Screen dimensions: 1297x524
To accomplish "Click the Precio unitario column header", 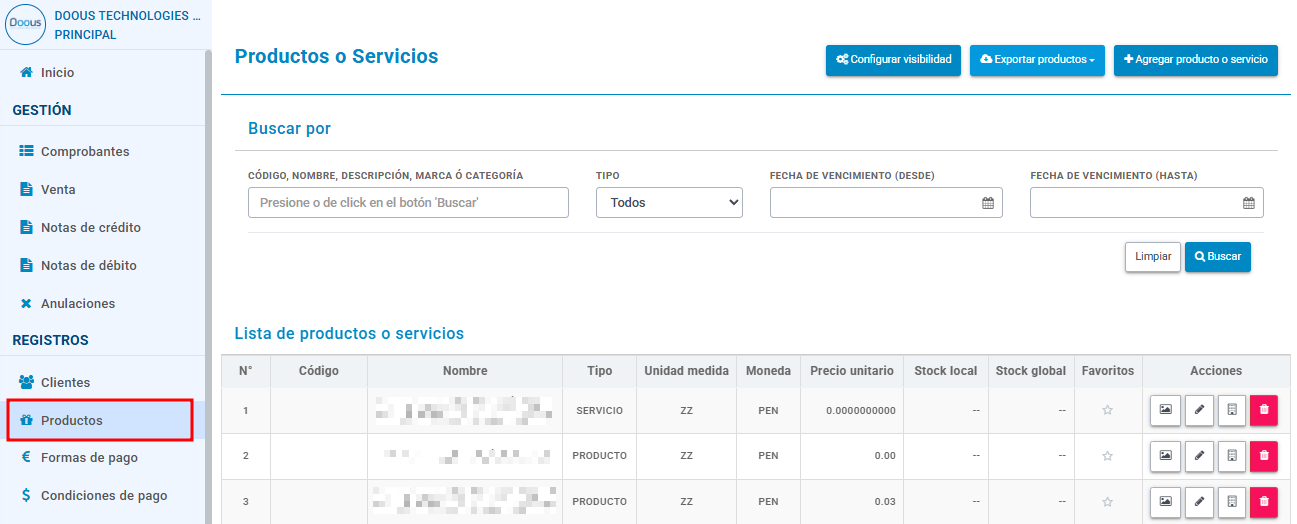I will pyautogui.click(x=852, y=371).
